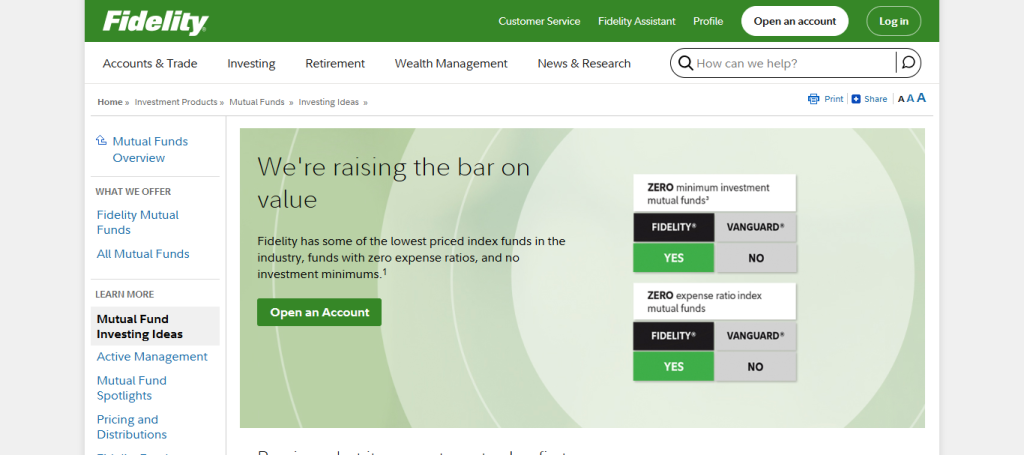Click the ZERO expense ratio index funds label

coord(714,302)
